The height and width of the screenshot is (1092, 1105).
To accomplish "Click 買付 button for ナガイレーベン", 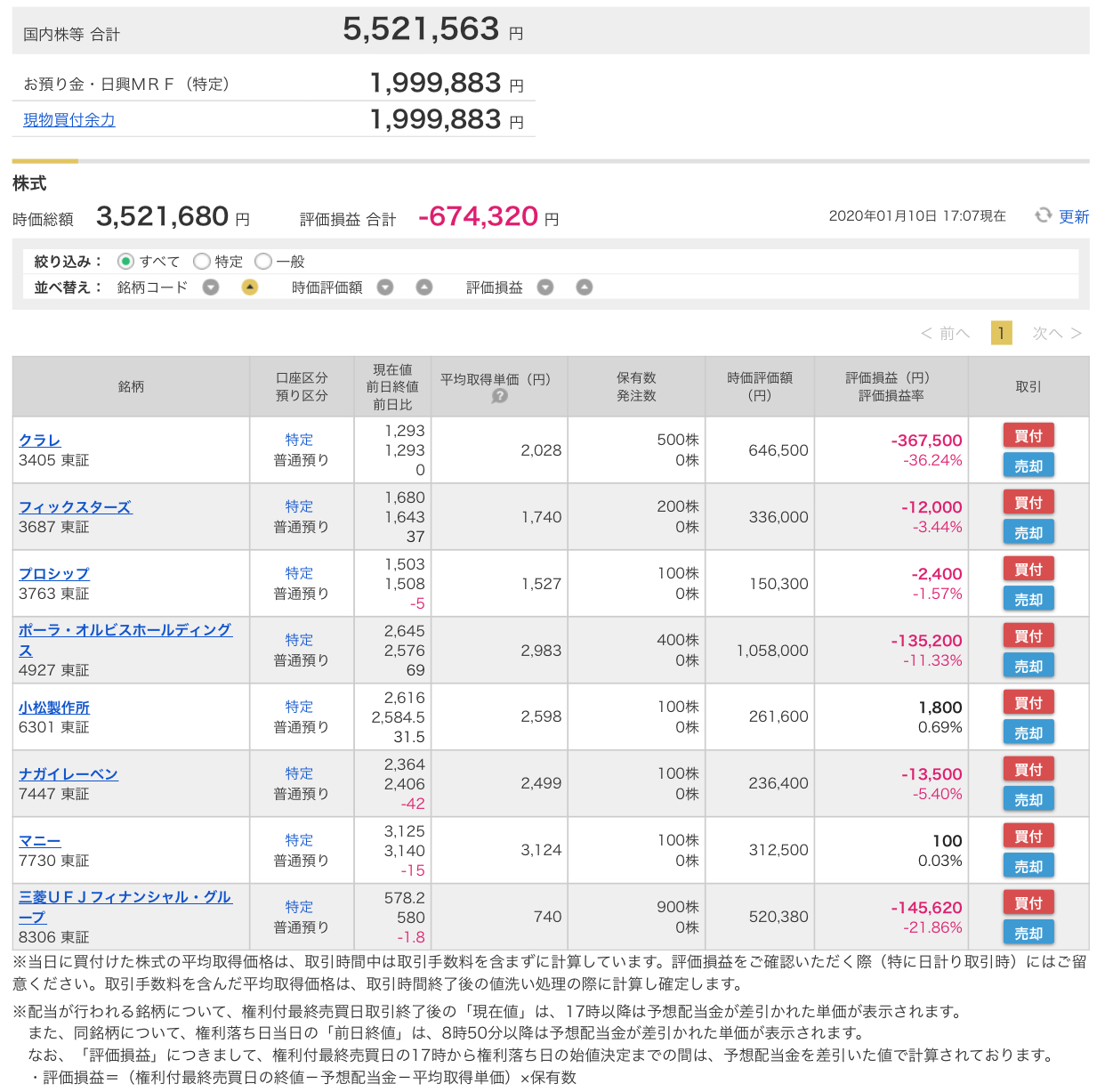I will click(1028, 769).
